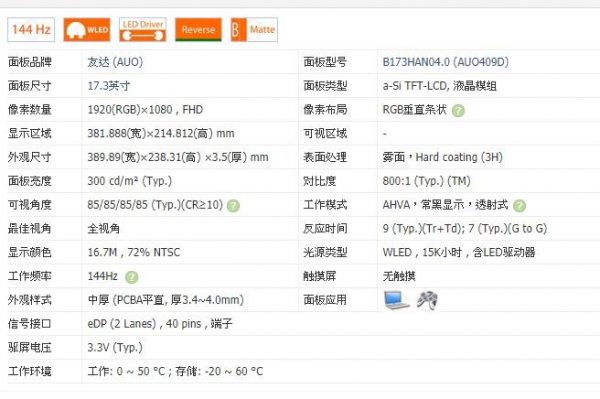Click the 17.3英寸 panel size link
600x399 pixels.
109,86
